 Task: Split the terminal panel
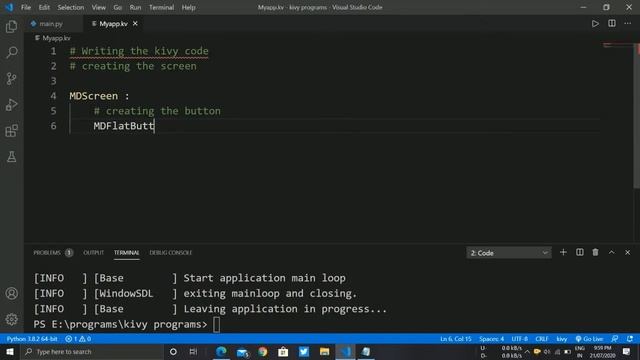click(580, 253)
